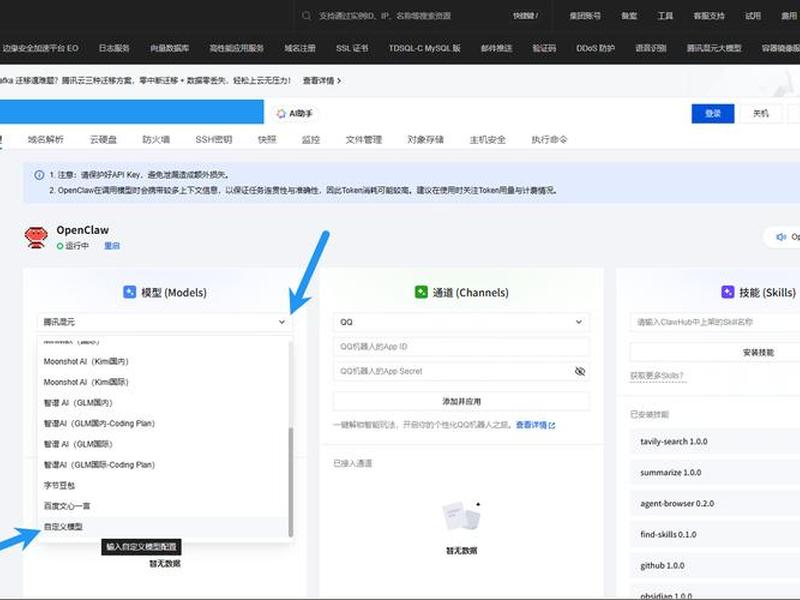Open TDSQL-C MySQL 版 shortcut

coord(424,48)
